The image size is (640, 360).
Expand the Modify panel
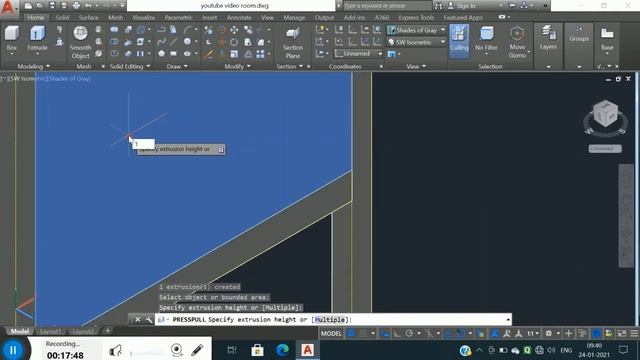[x=237, y=66]
